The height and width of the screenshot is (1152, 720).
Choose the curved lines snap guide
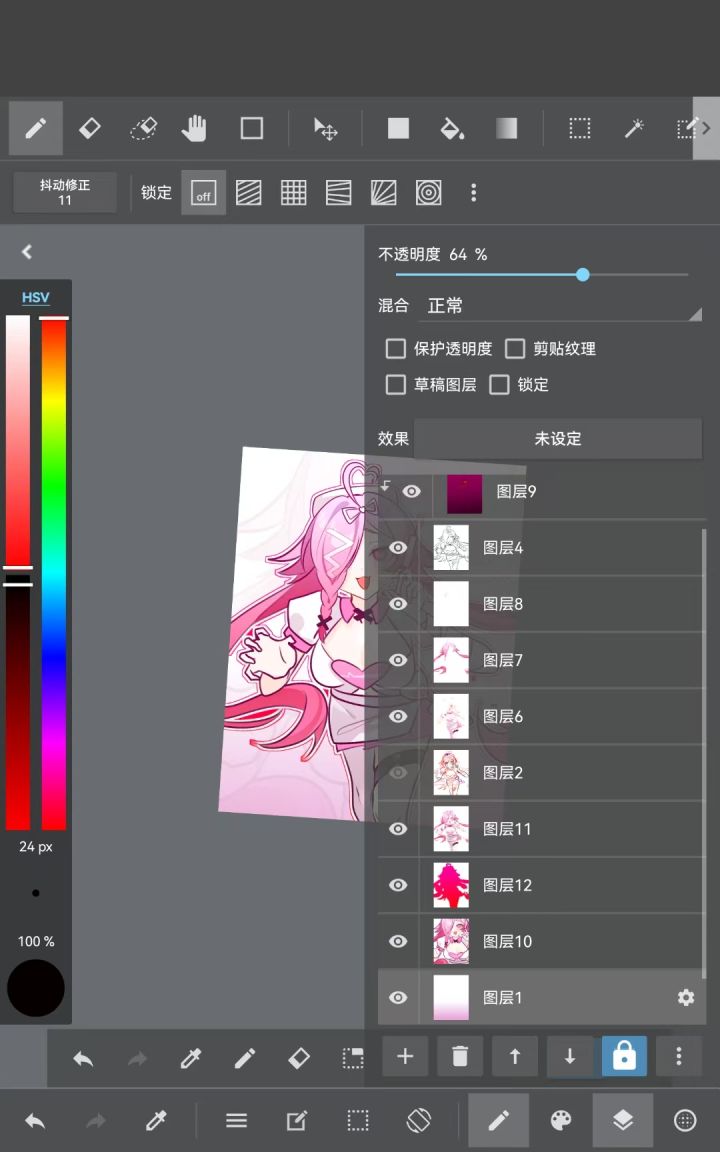pos(339,192)
